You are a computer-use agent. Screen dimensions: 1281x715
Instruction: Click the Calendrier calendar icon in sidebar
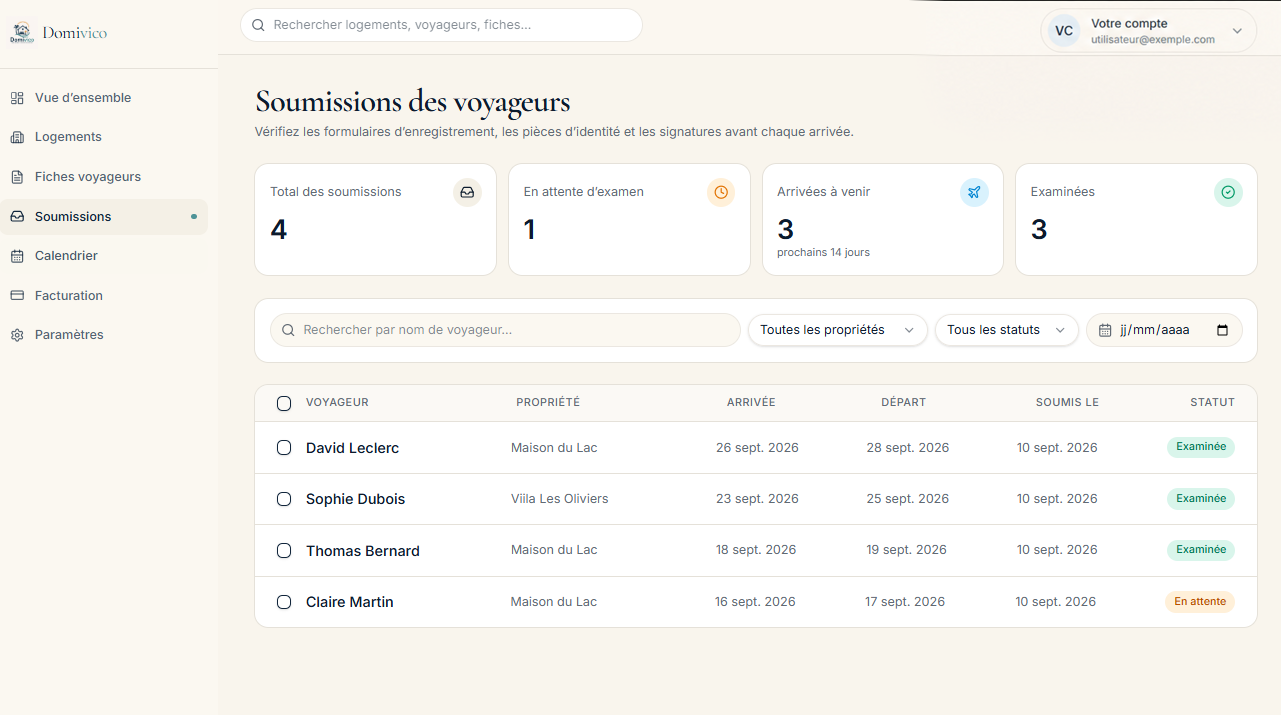point(17,256)
